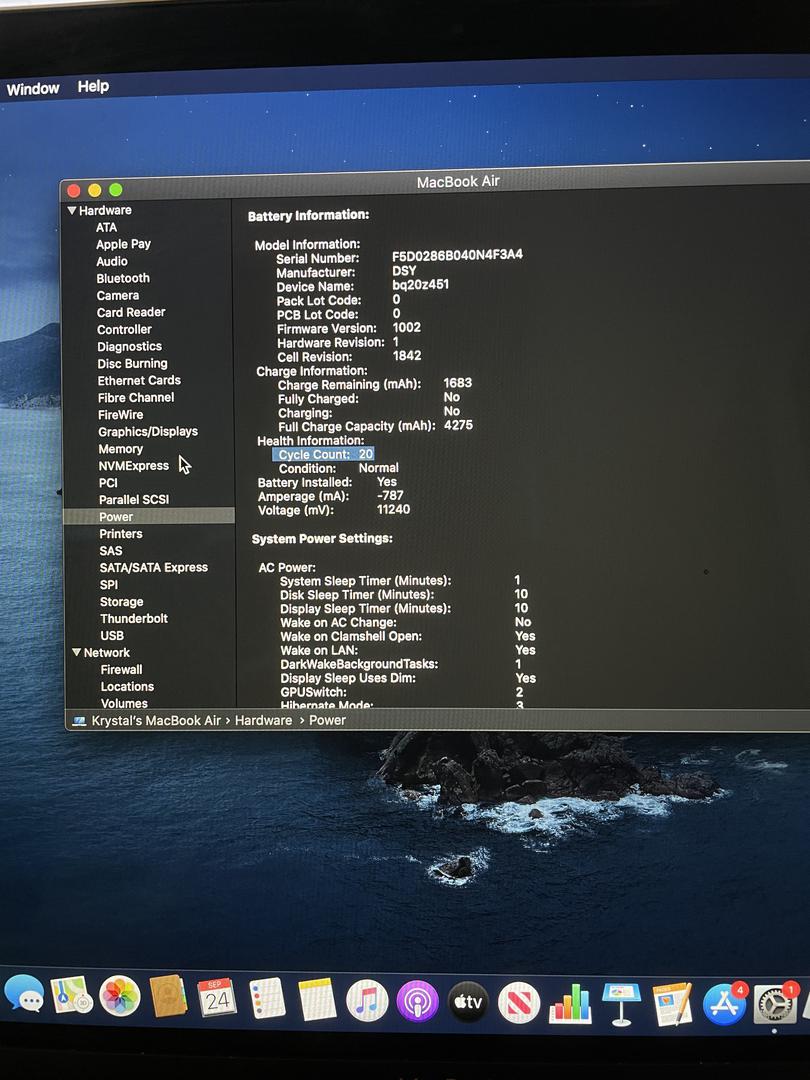Select SPI in the sidebar

109,585
